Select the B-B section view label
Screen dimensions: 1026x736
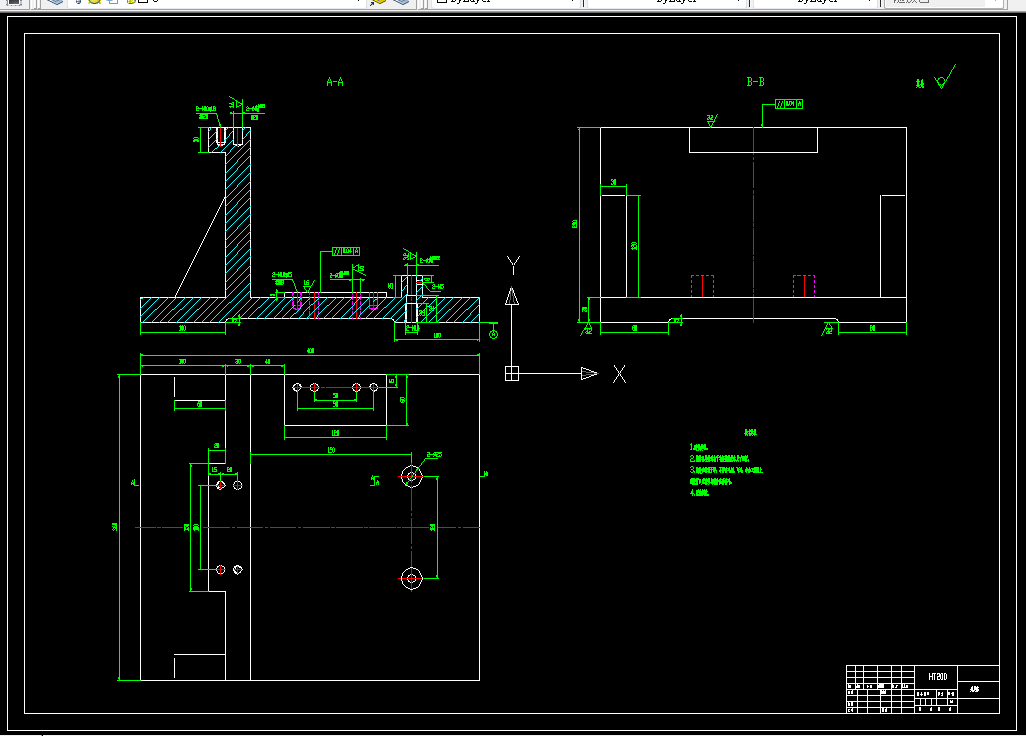[x=755, y=82]
